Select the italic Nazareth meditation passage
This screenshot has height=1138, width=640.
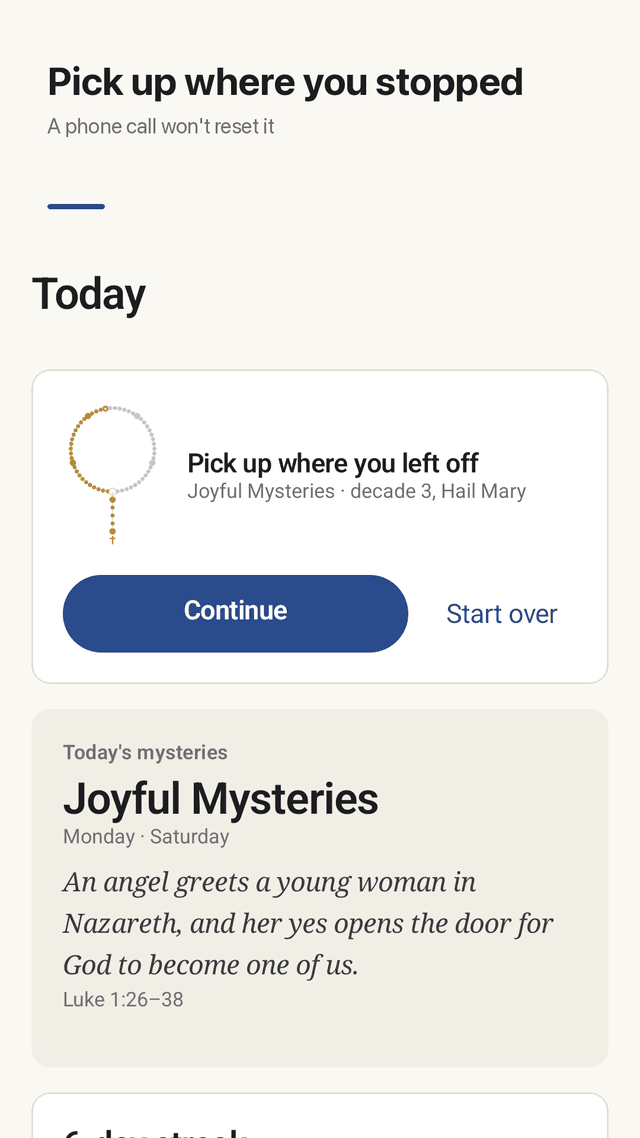(308, 924)
